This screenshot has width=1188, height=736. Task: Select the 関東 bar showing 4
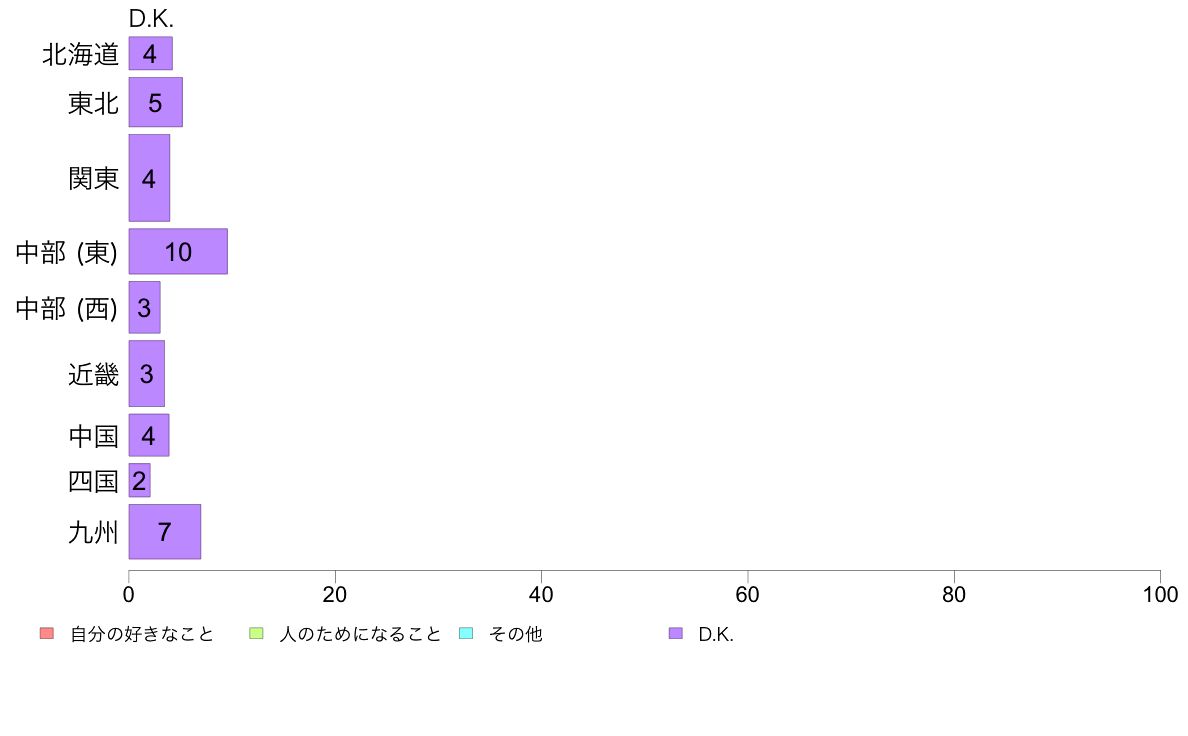click(149, 178)
